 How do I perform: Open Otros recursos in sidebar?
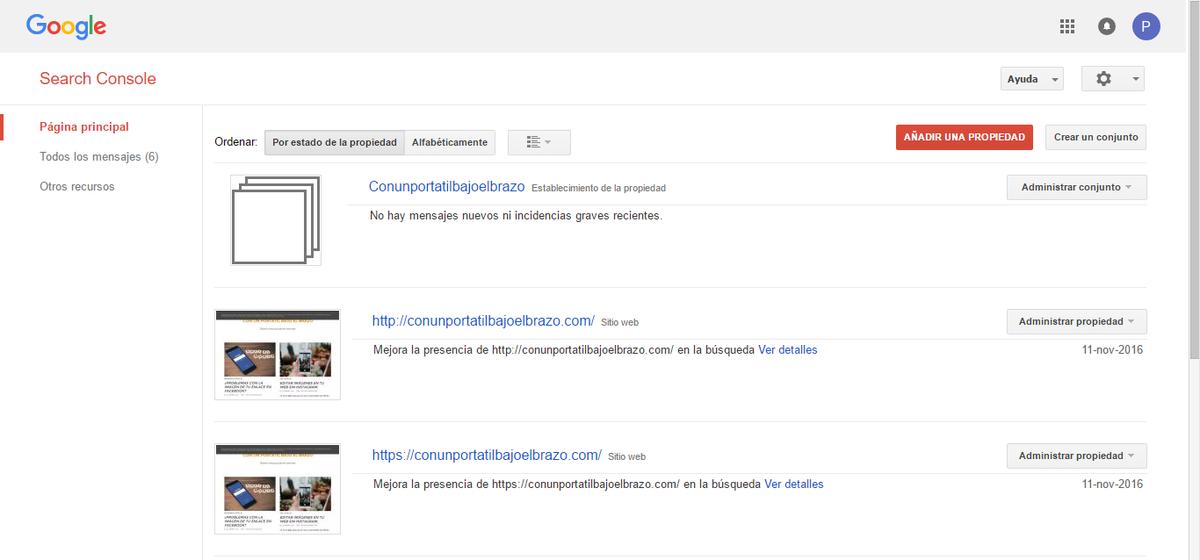[77, 186]
